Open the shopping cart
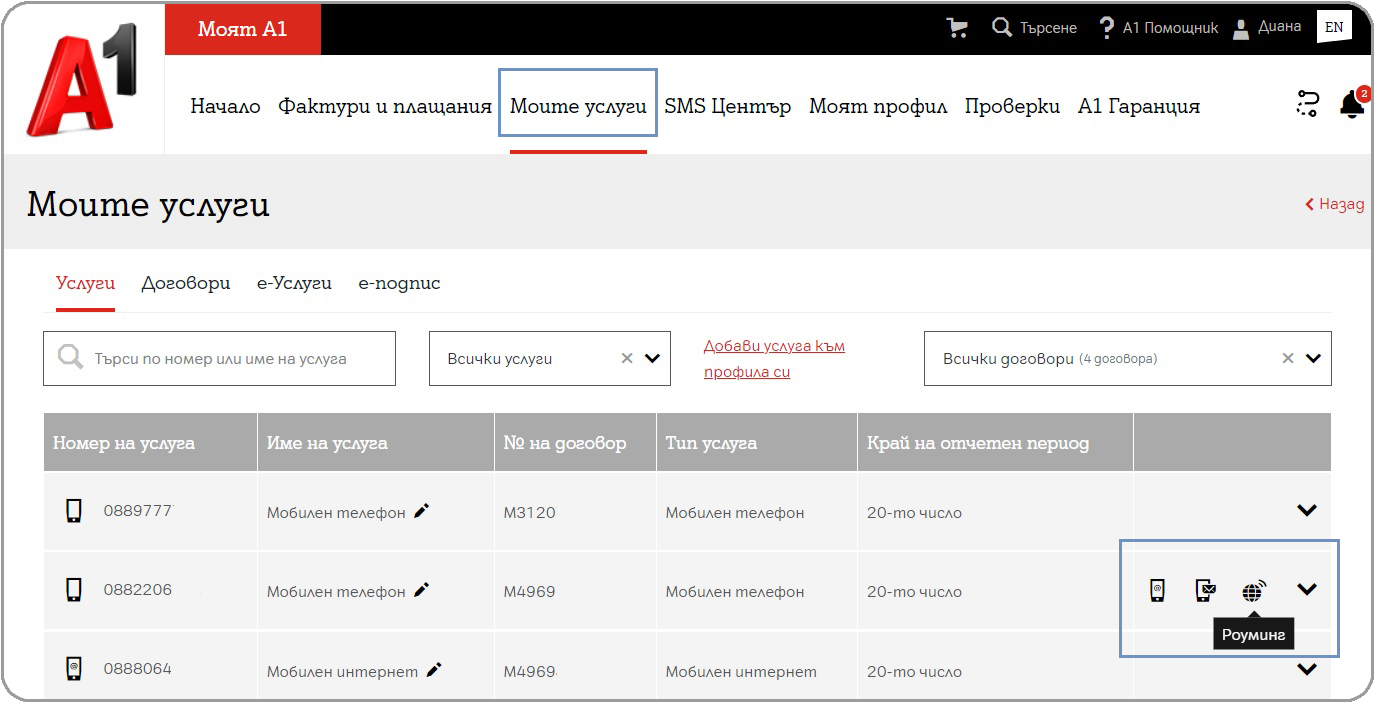This screenshot has height=707, width=1378. click(x=957, y=28)
